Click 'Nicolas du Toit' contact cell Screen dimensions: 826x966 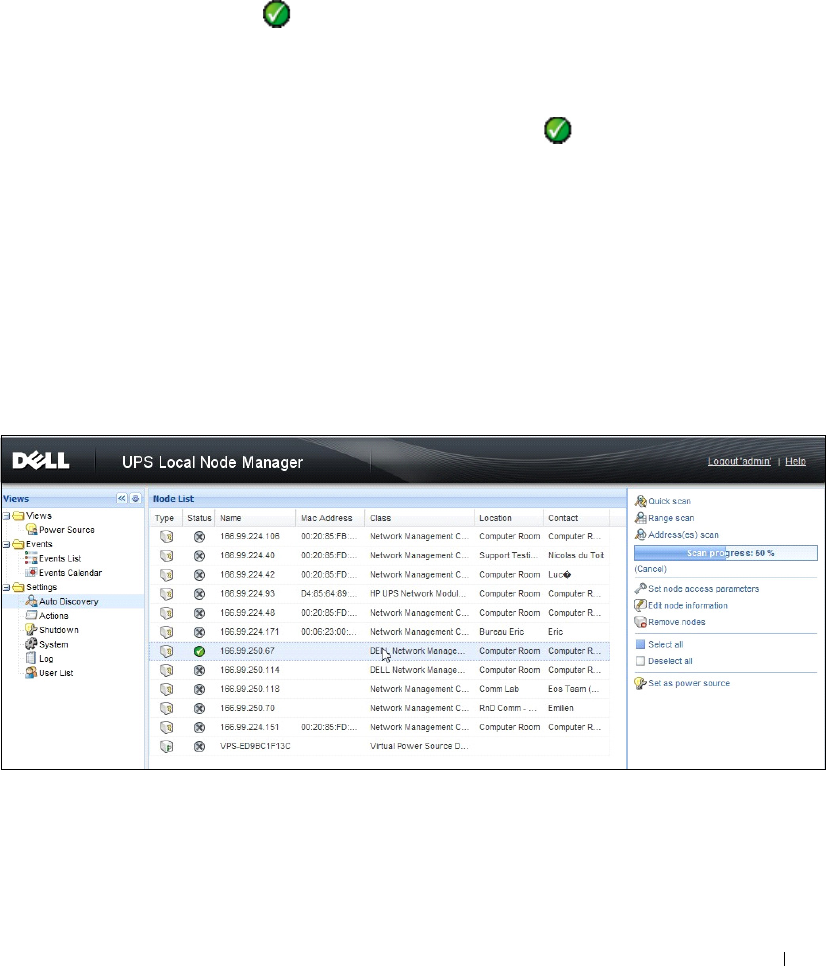[x=576, y=555]
